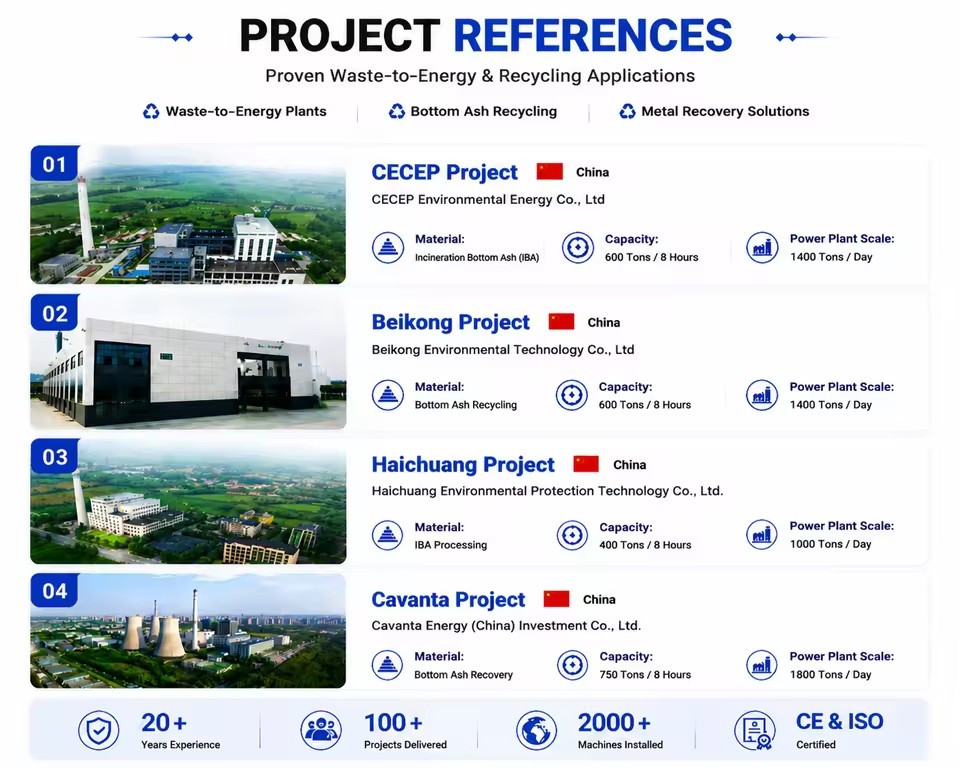Click the China flag next to Cavanta Project
The image size is (960, 768).
coord(556,598)
